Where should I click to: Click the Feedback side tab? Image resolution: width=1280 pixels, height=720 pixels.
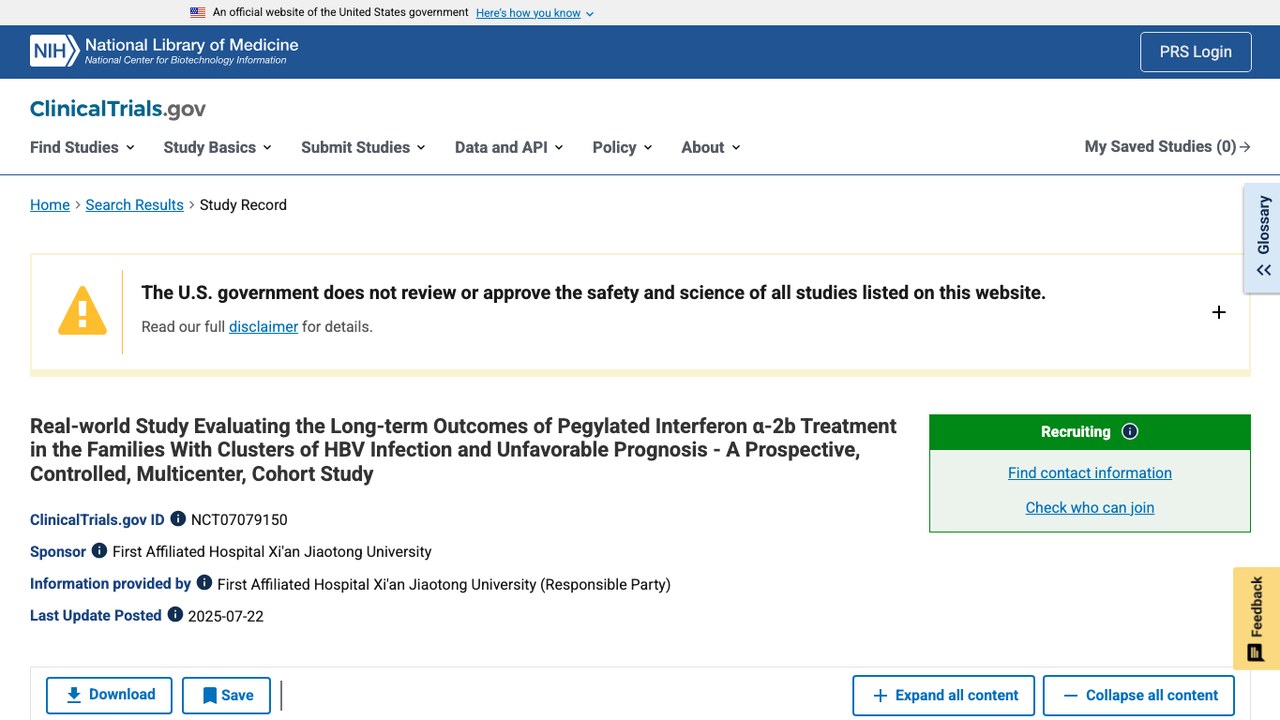1257,619
